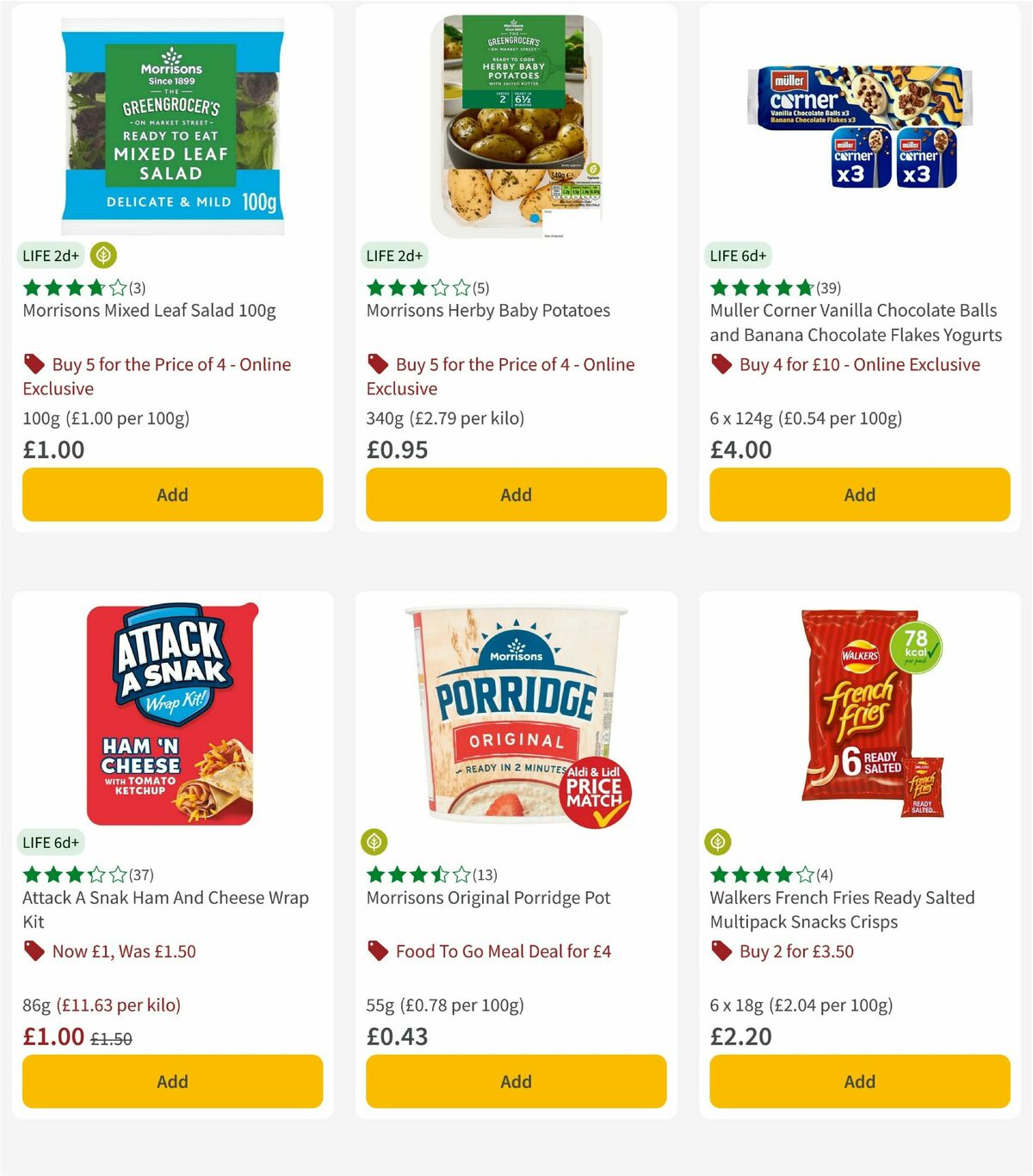
Task: Open the Morrisons Mixed Leaf Salad 100g product page
Action: (x=149, y=311)
